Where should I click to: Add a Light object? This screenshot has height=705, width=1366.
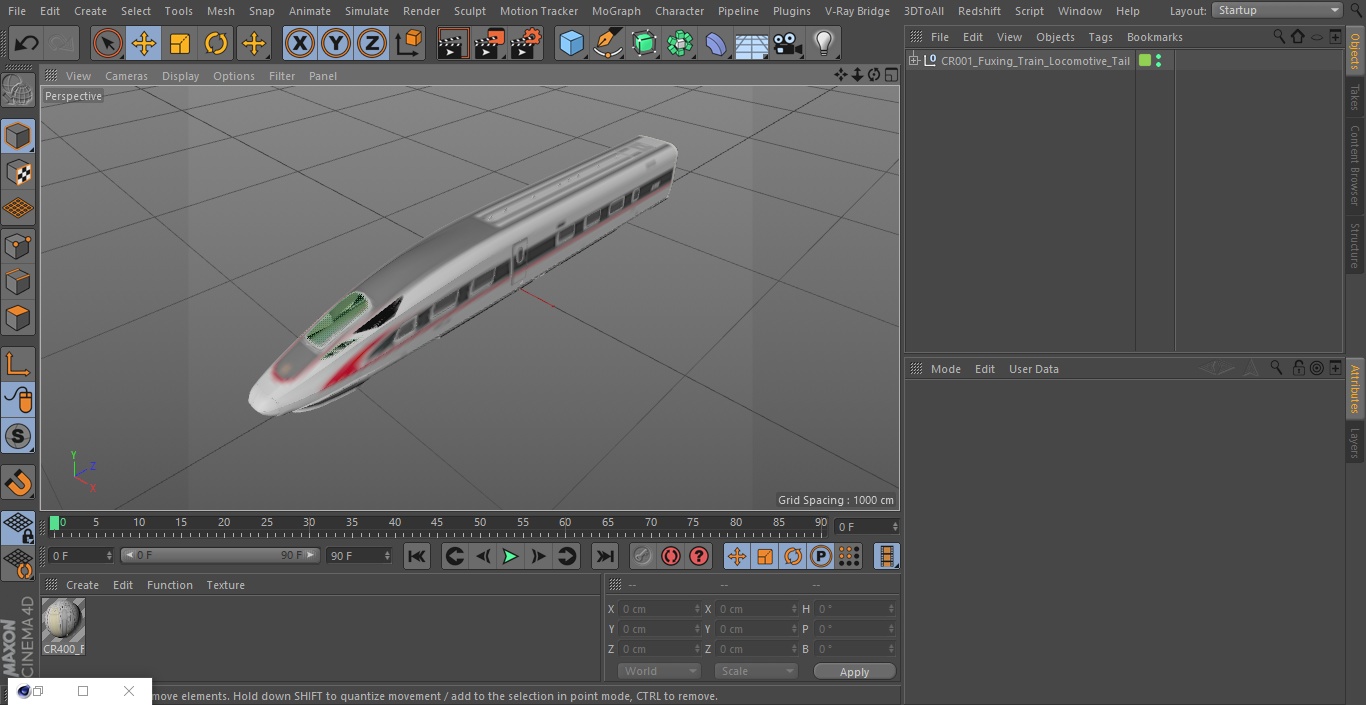(824, 43)
